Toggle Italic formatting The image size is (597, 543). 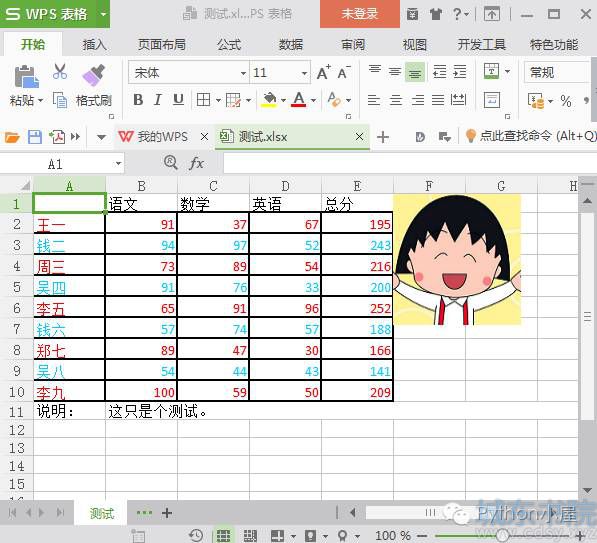coord(158,100)
